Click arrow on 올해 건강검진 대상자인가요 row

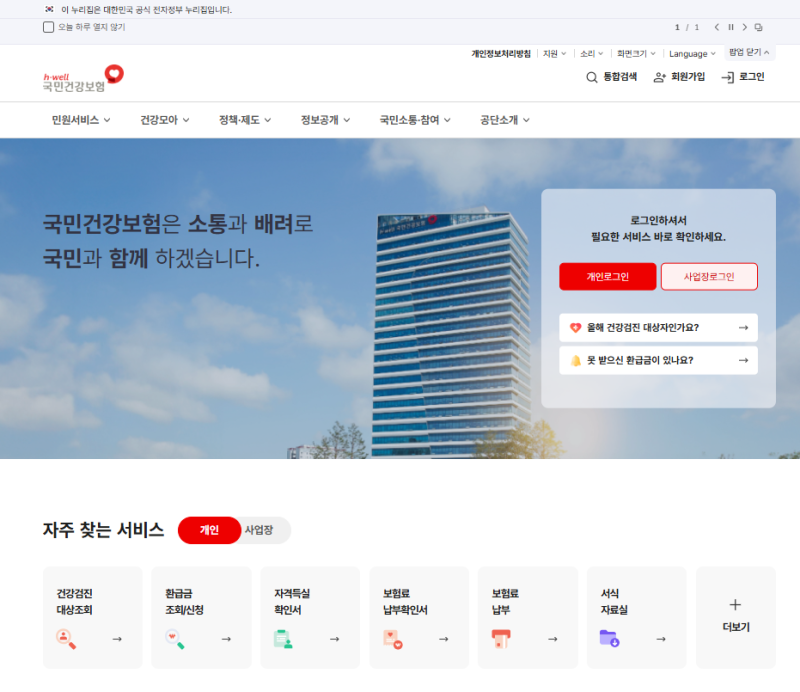tap(743, 328)
